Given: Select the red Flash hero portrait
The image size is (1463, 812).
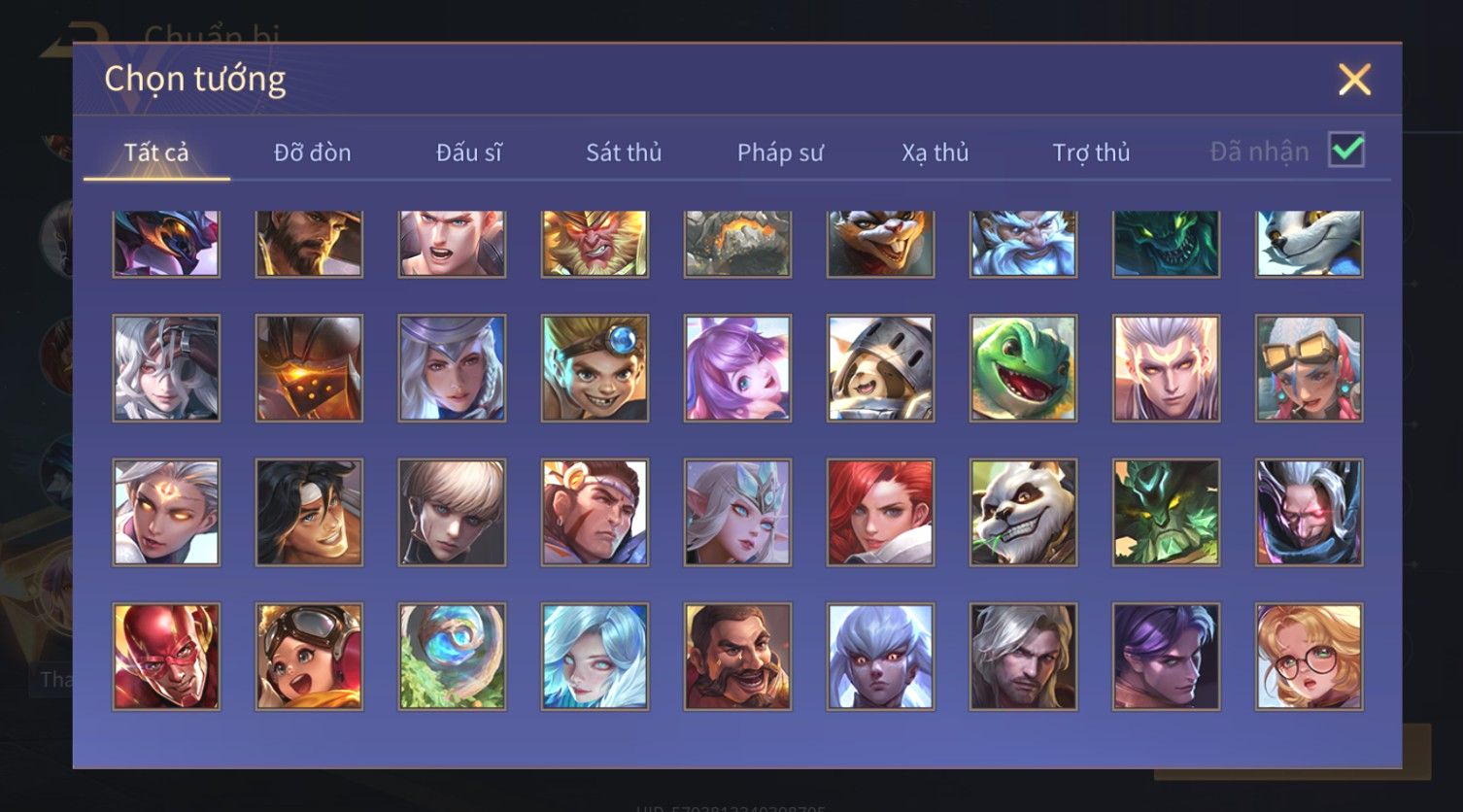Looking at the screenshot, I should point(166,657).
